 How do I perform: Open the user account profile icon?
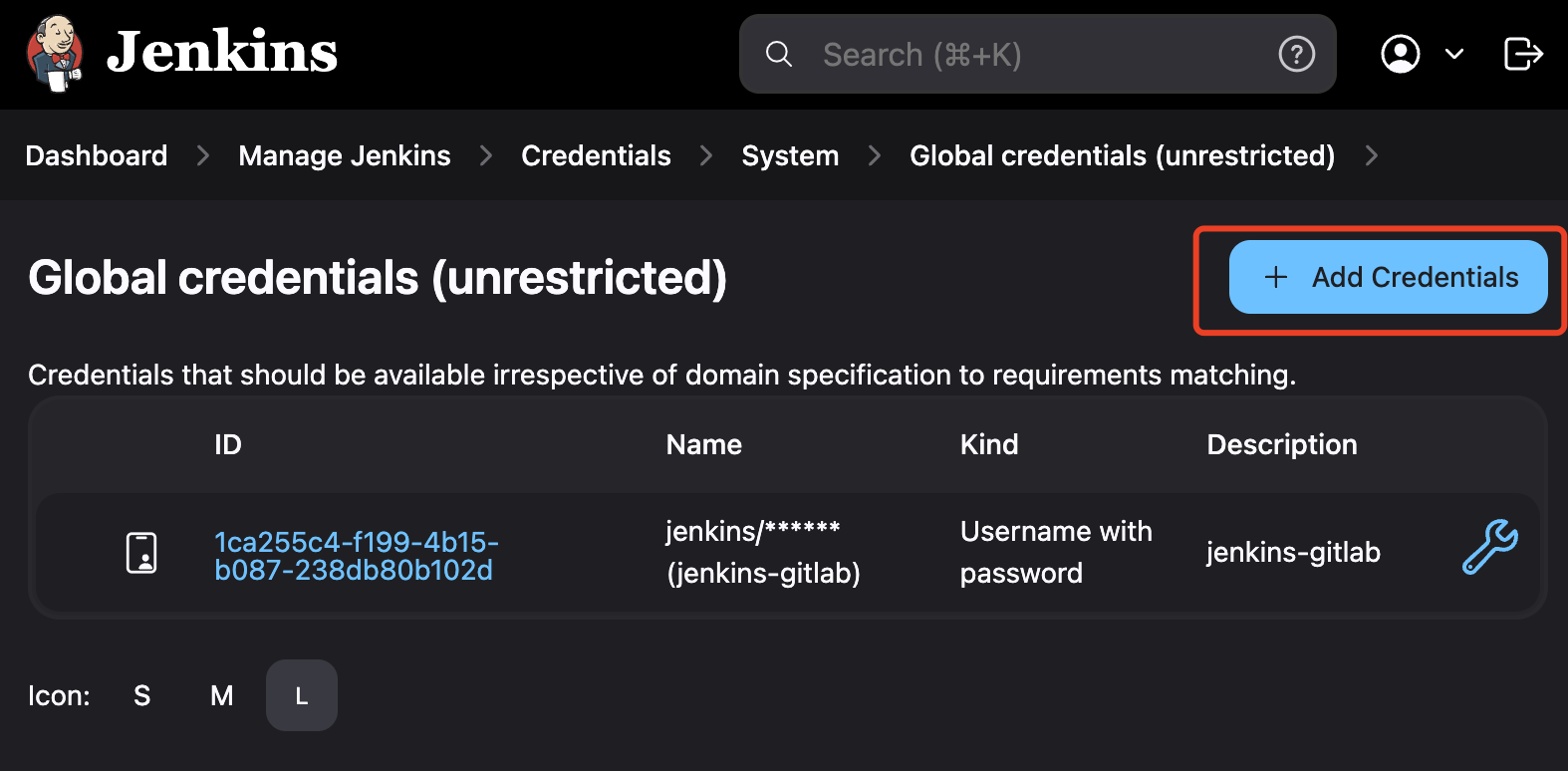pos(1400,54)
